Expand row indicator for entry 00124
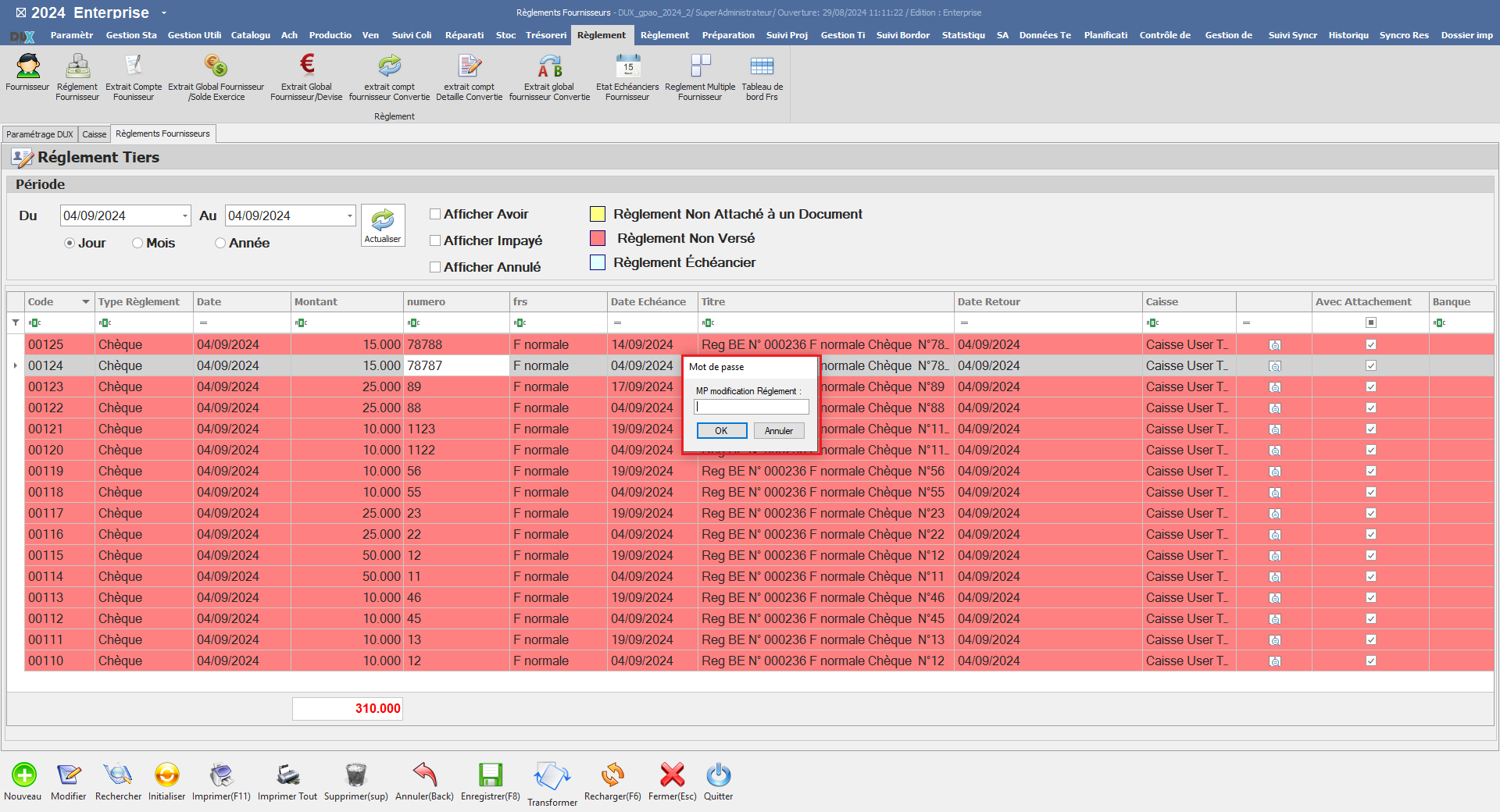The height and width of the screenshot is (812, 1500). 16,365
